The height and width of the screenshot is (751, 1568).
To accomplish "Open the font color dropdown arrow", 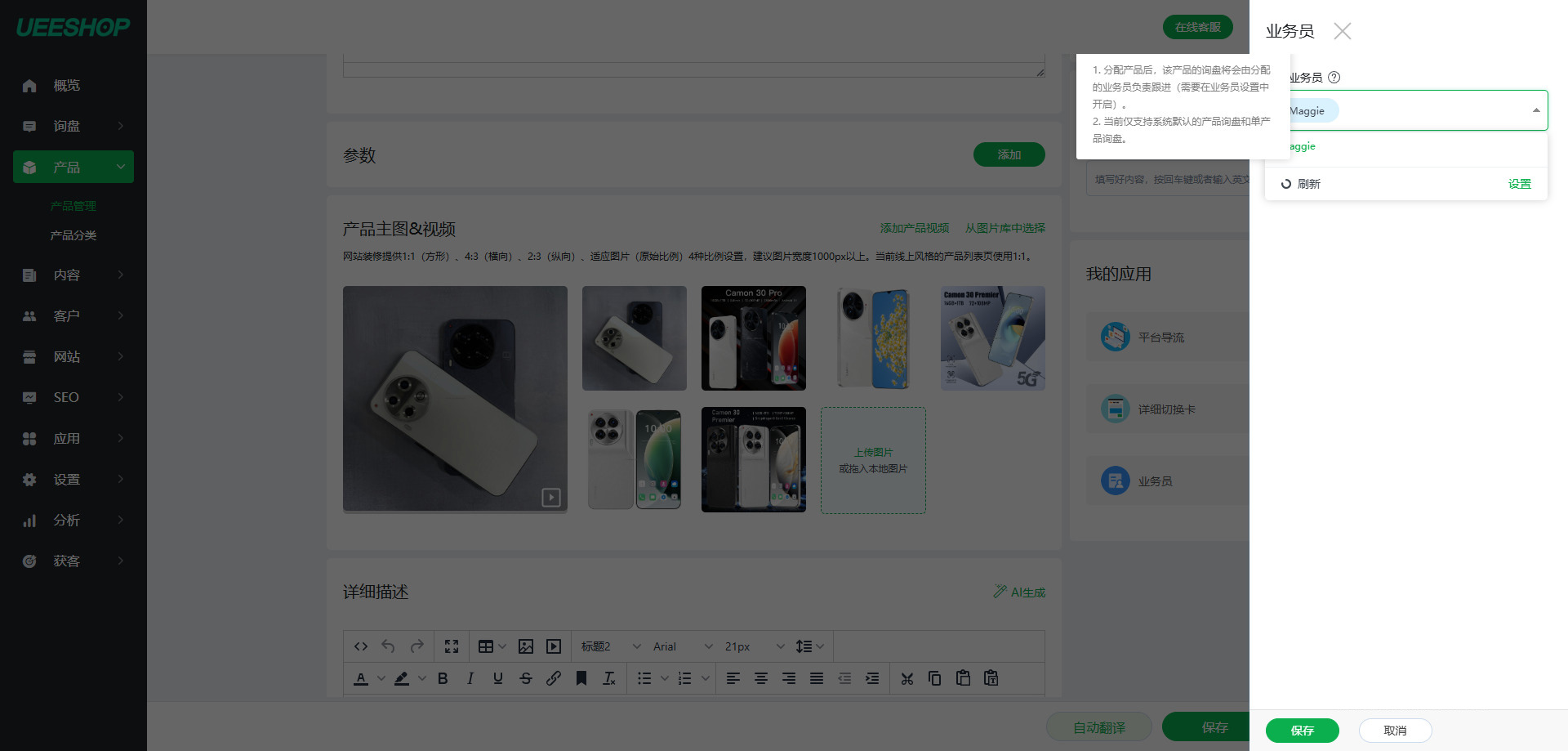I will 381,678.
